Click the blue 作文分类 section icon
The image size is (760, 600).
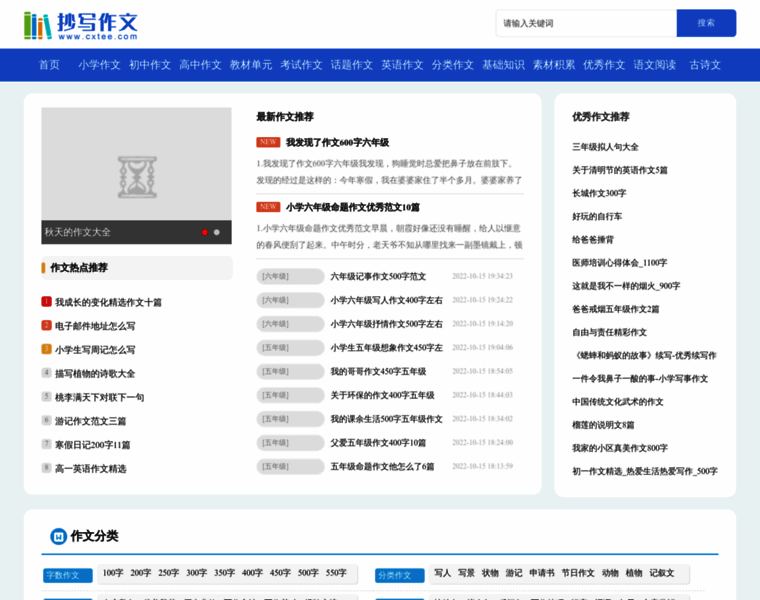click(59, 537)
